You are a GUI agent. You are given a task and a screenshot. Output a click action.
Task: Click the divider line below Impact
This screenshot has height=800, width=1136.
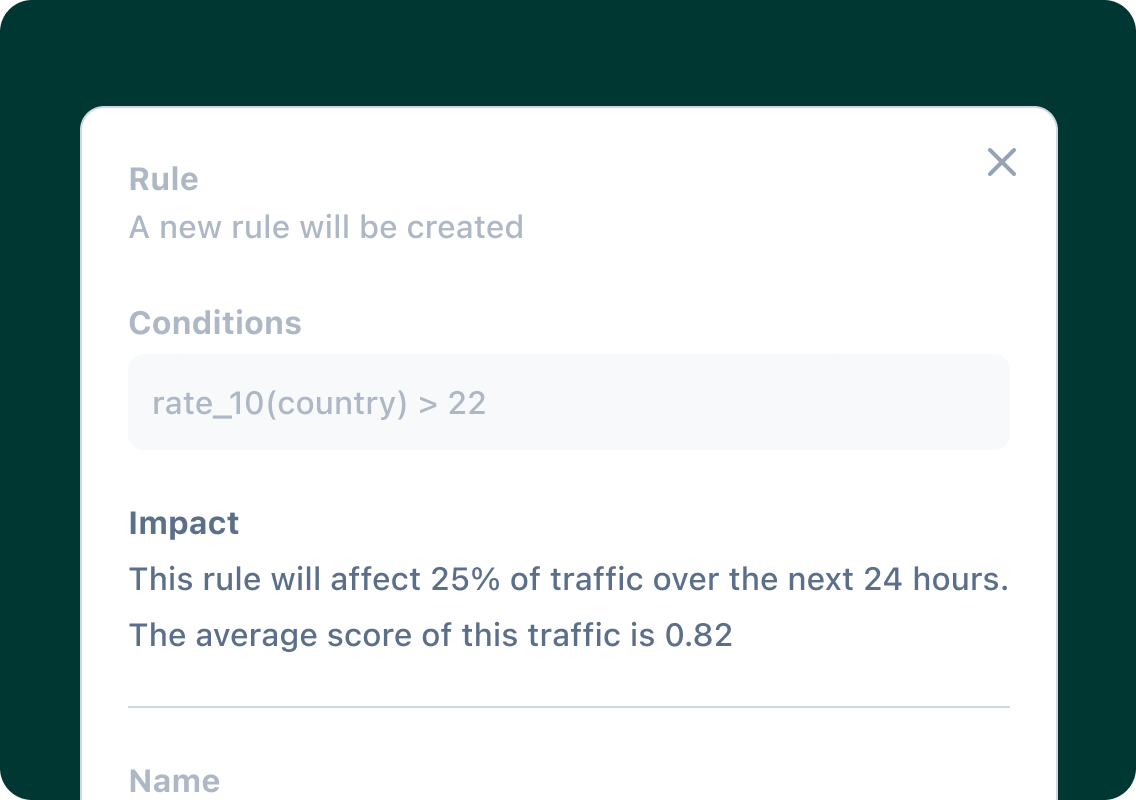point(568,707)
